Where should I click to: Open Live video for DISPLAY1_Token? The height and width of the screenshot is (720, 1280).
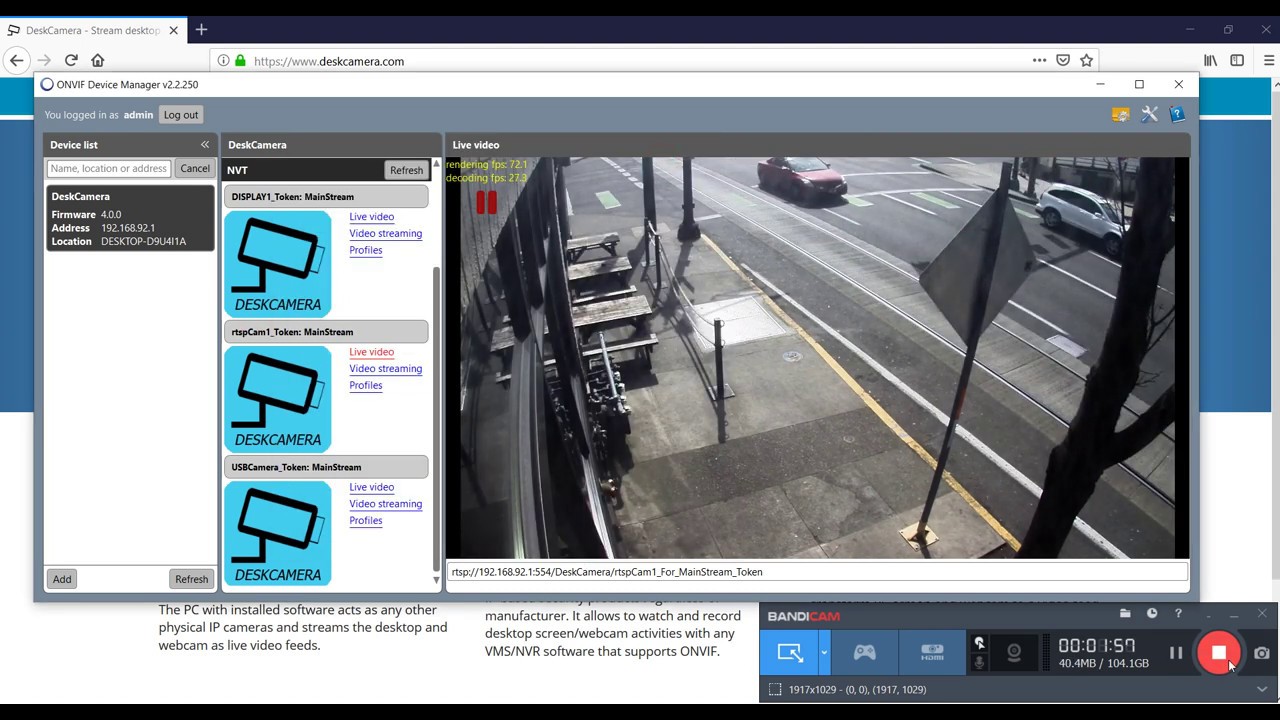[x=371, y=217]
